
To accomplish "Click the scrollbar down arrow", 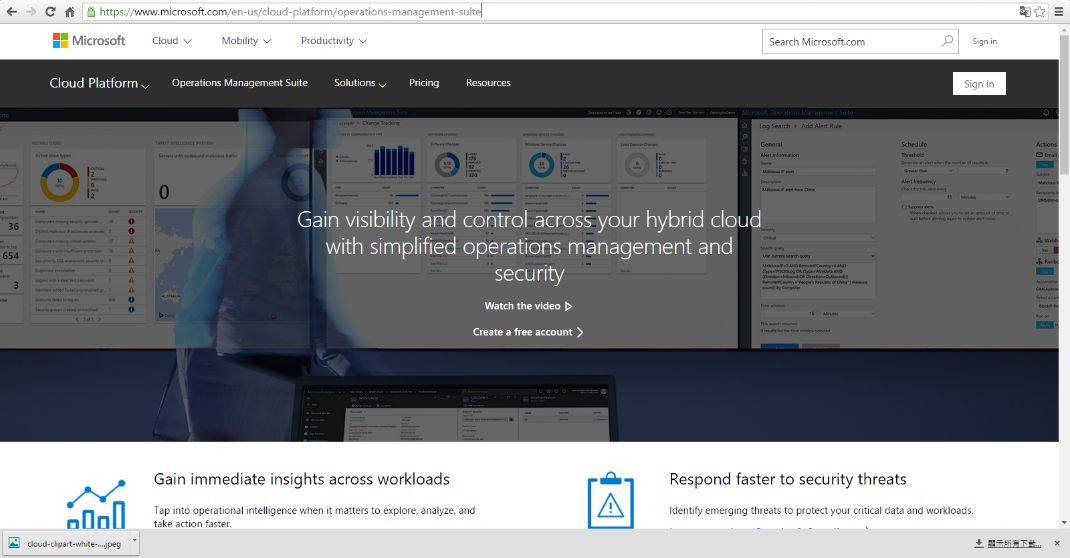I will point(1065,523).
